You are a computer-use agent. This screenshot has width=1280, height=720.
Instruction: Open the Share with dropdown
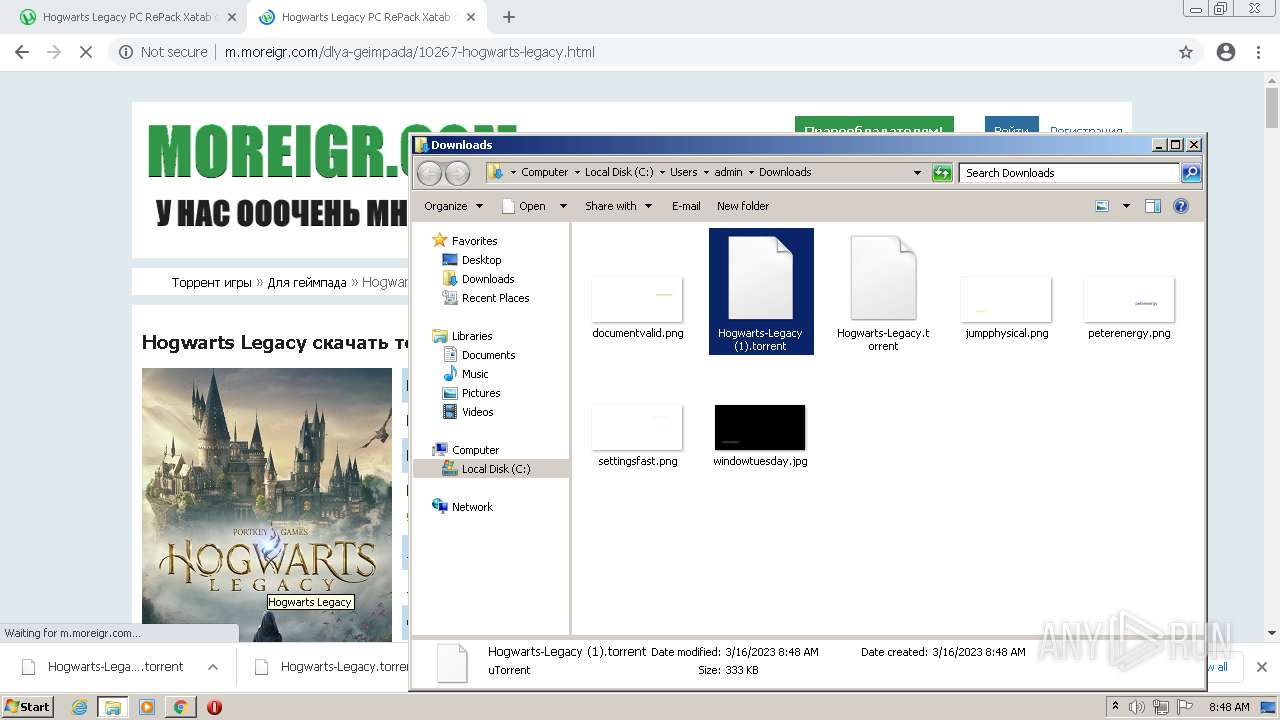coord(618,206)
